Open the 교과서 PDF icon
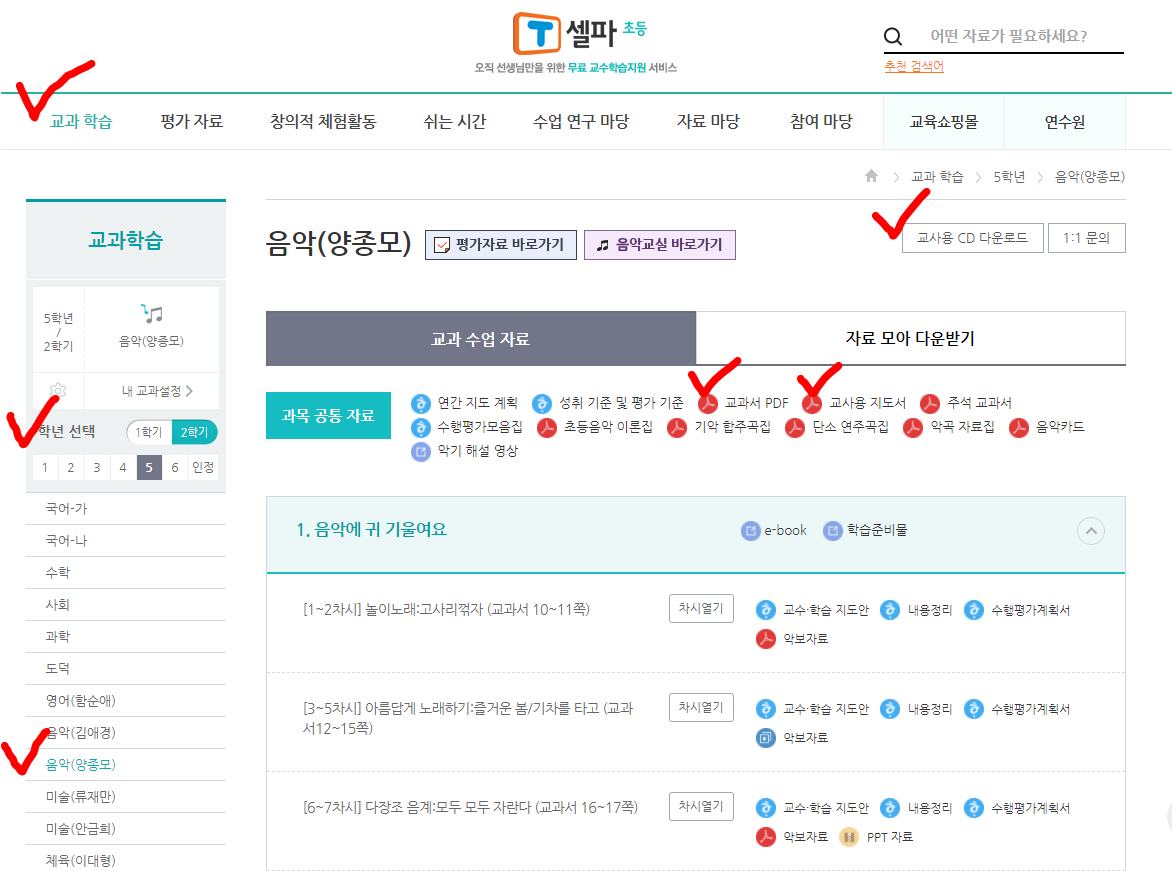The width and height of the screenshot is (1172, 871). 708,404
